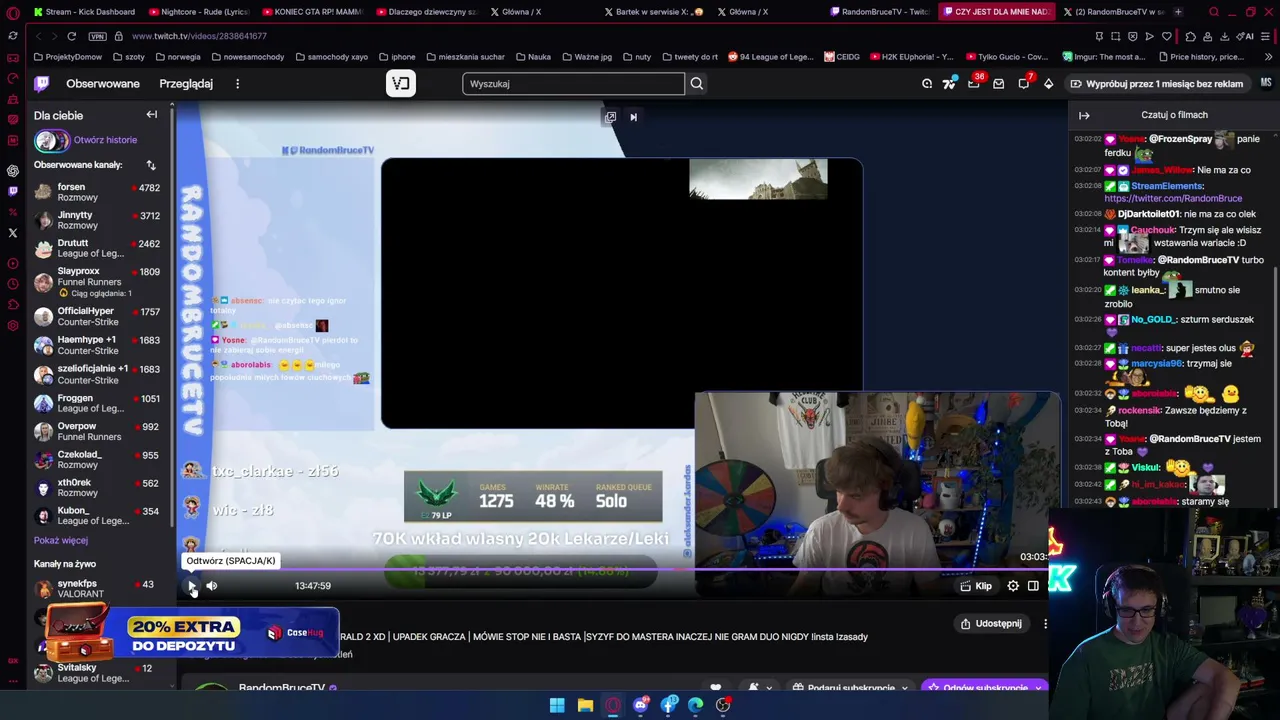This screenshot has height=720, width=1280.
Task: Open Twitch top nav more options
Action: [237, 84]
